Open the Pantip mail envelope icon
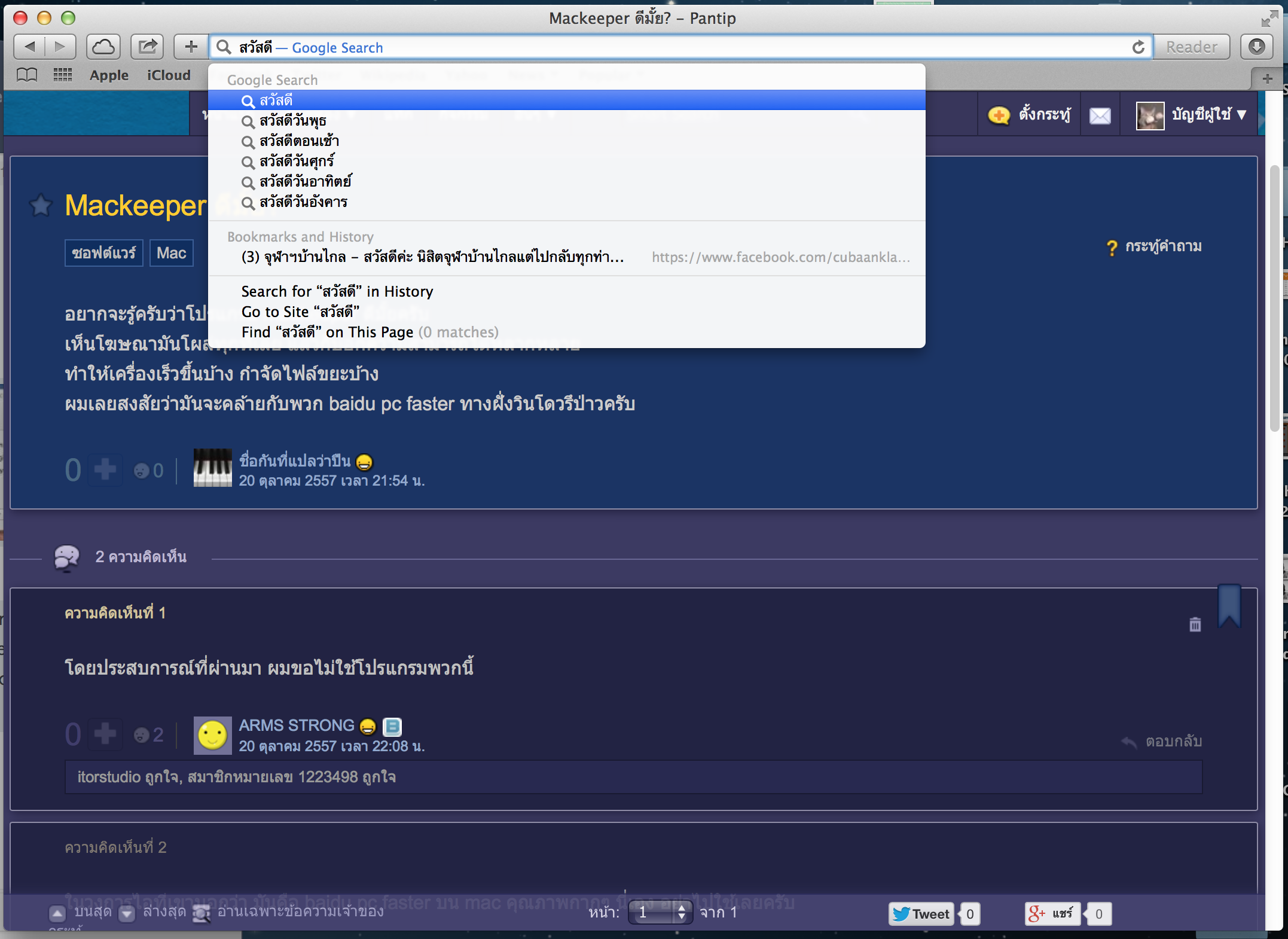1288x939 pixels. (x=1100, y=115)
